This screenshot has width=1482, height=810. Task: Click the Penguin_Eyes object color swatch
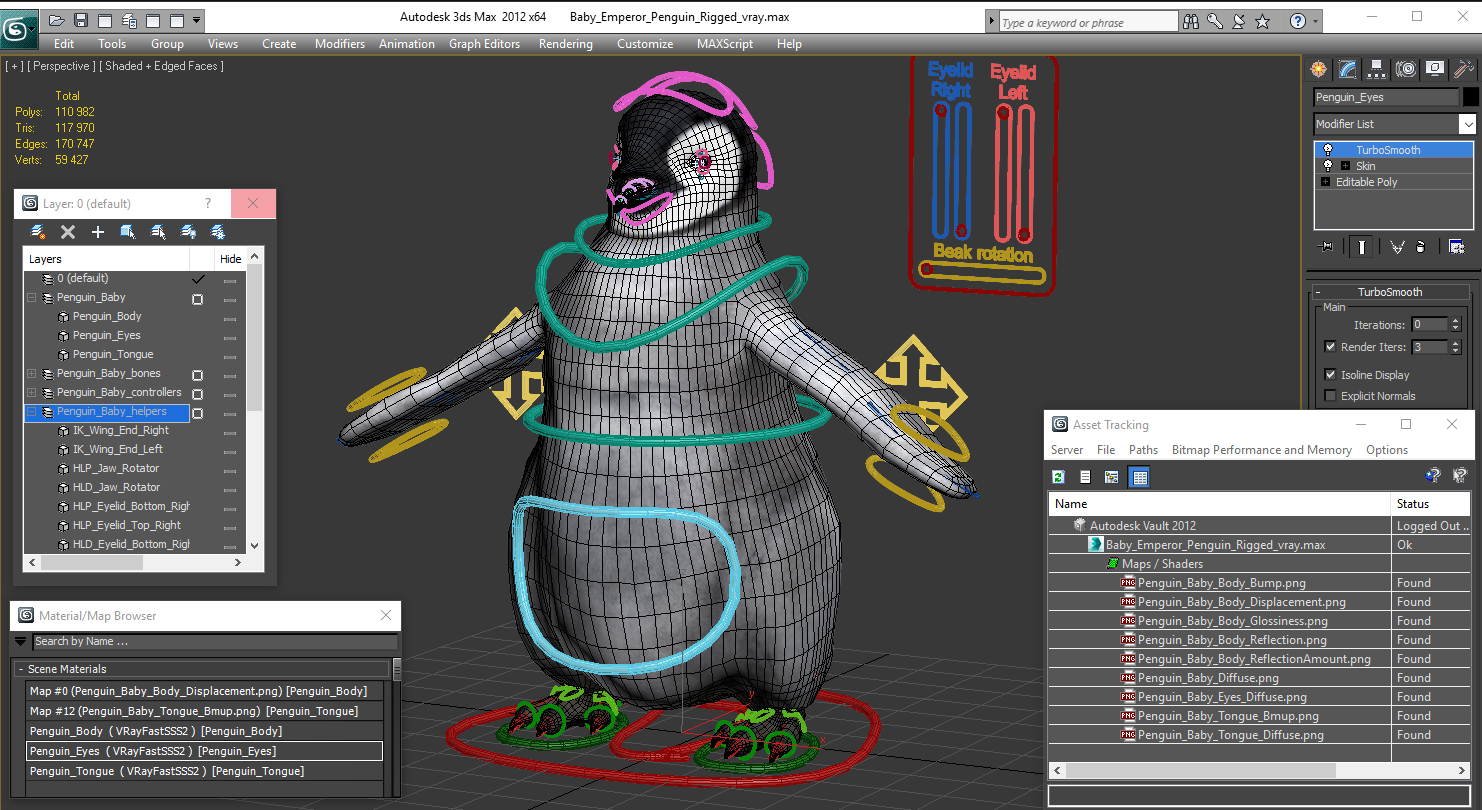(x=1470, y=97)
